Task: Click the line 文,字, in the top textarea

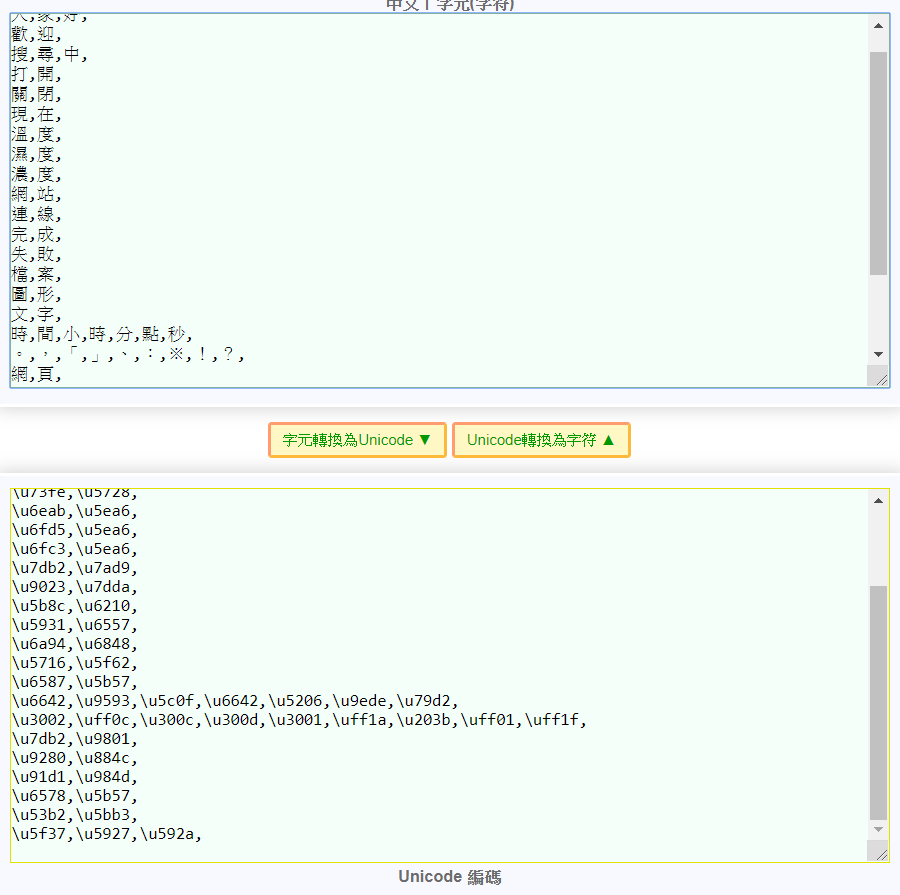Action: tap(36, 314)
